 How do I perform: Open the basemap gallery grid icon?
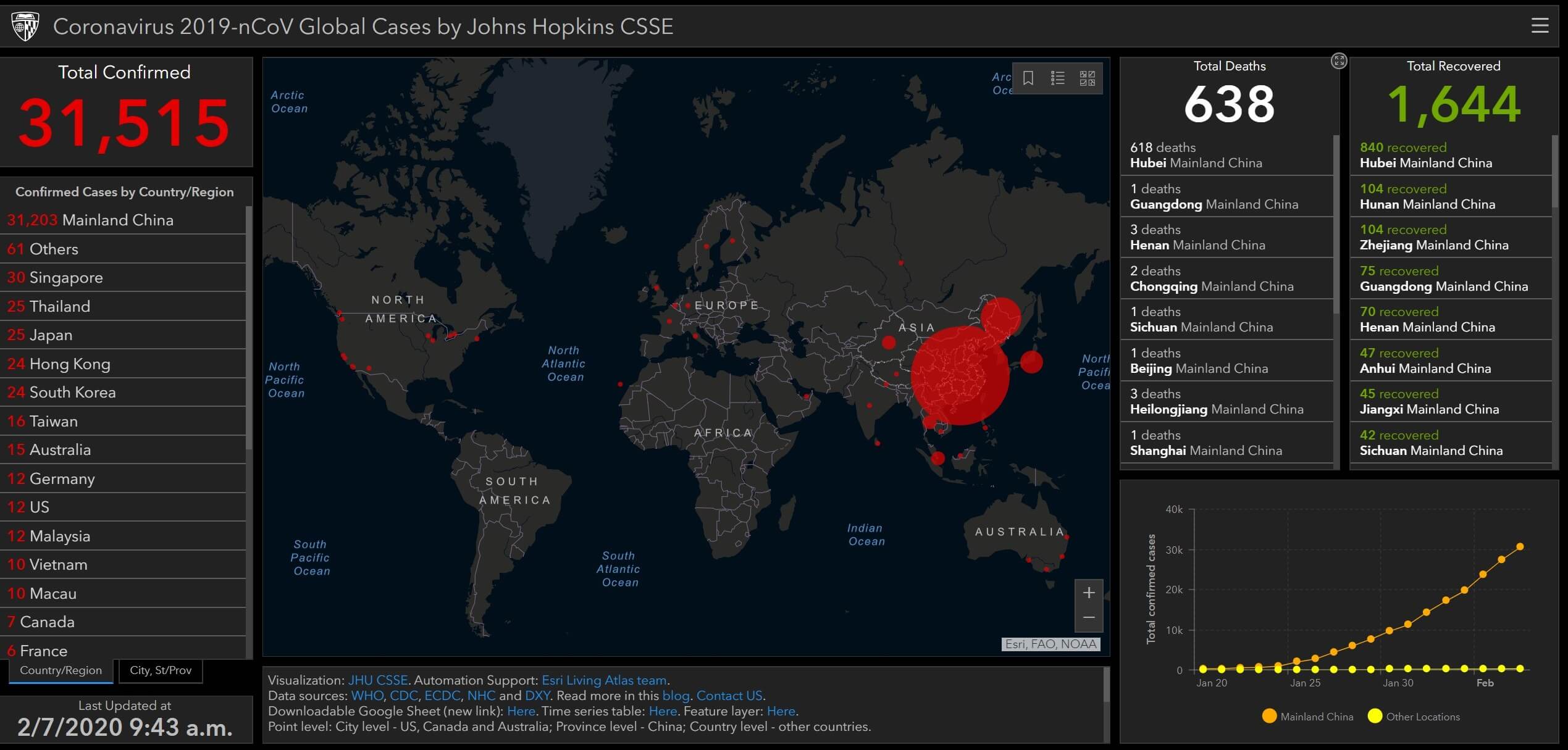point(1087,78)
